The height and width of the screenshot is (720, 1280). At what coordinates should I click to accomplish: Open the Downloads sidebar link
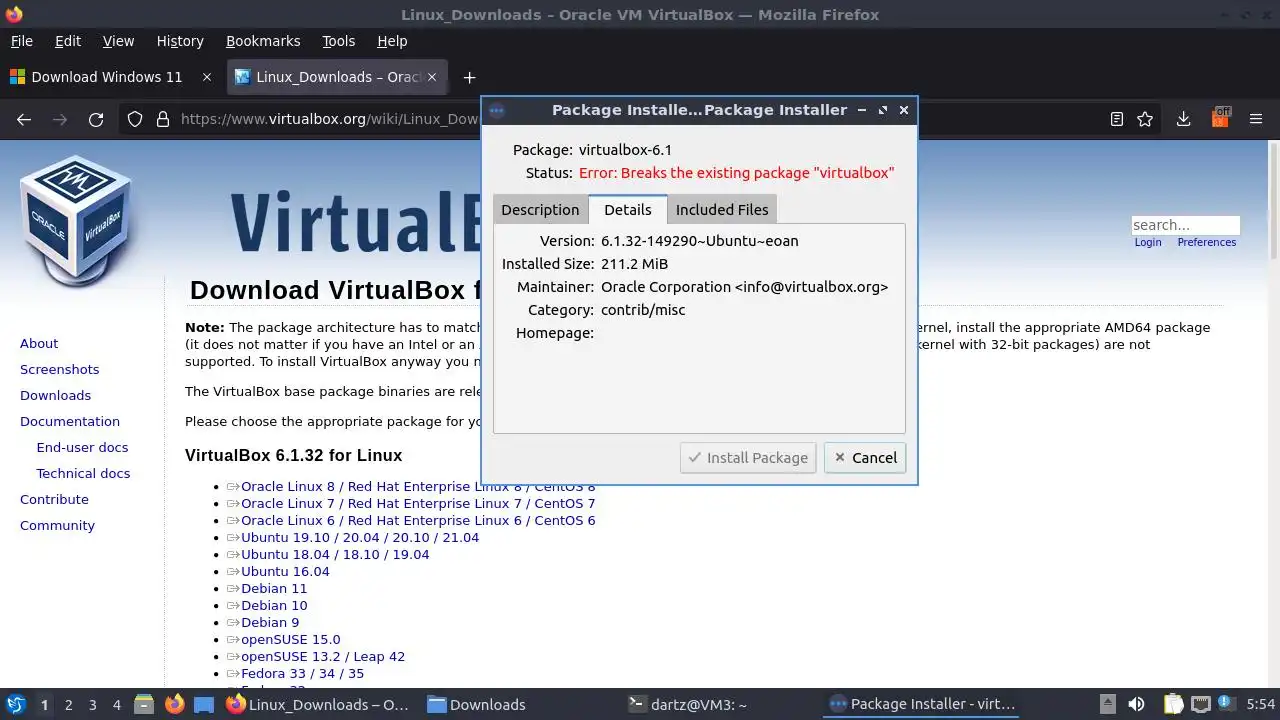55,395
